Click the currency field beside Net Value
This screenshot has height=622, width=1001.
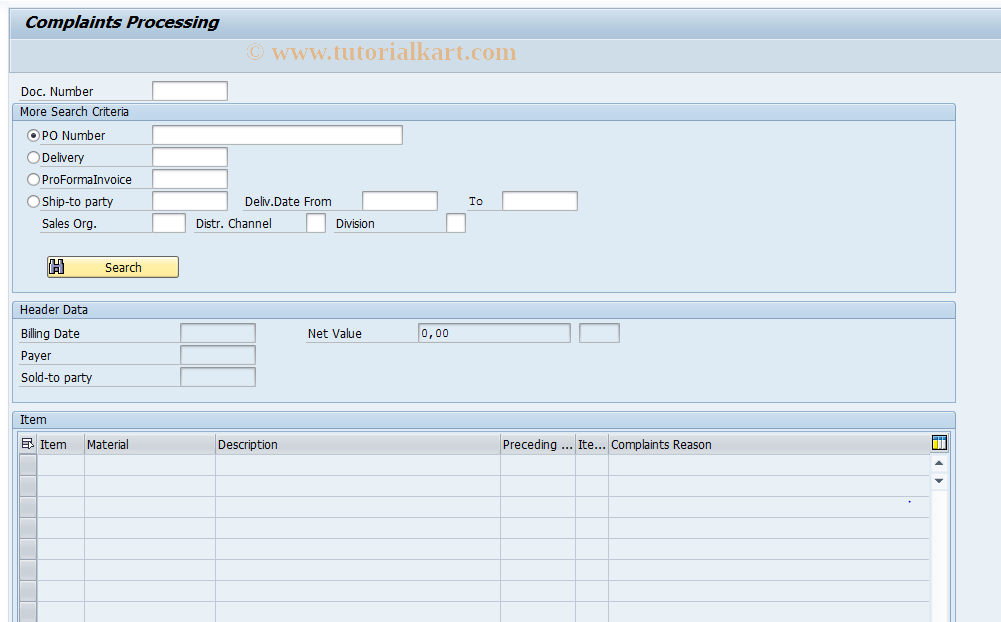(599, 333)
